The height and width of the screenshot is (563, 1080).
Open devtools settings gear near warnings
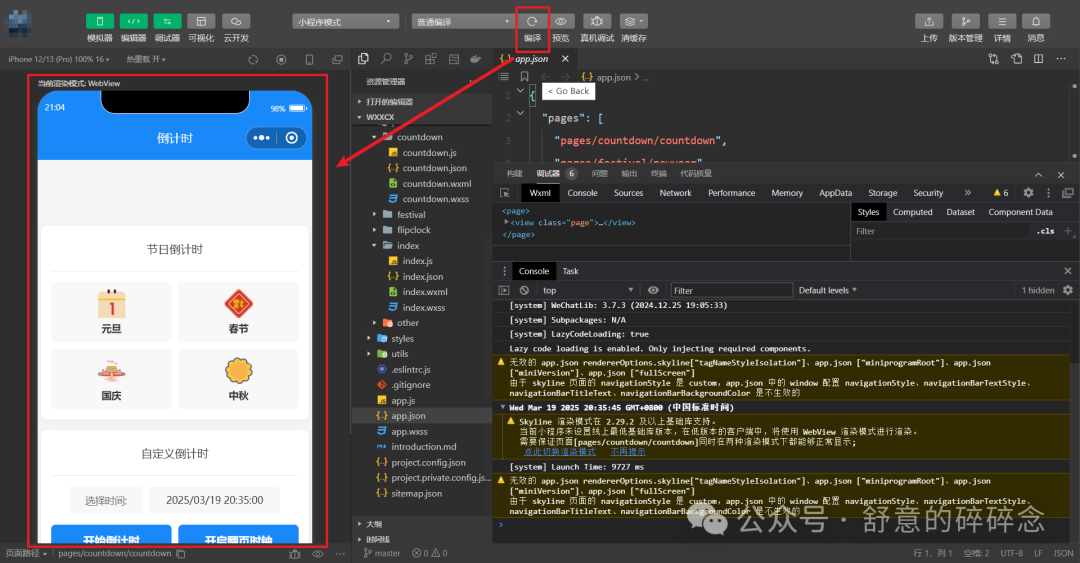(1028, 193)
